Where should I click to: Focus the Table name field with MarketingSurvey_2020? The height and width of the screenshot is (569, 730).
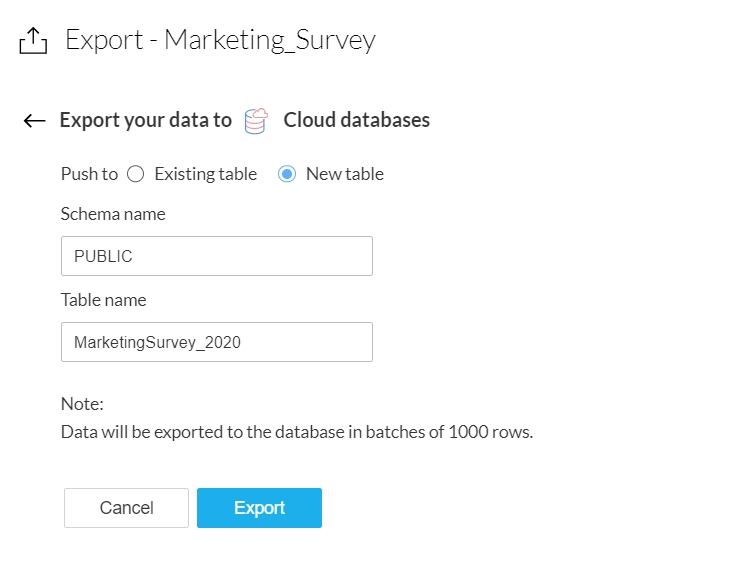pyautogui.click(x=216, y=342)
